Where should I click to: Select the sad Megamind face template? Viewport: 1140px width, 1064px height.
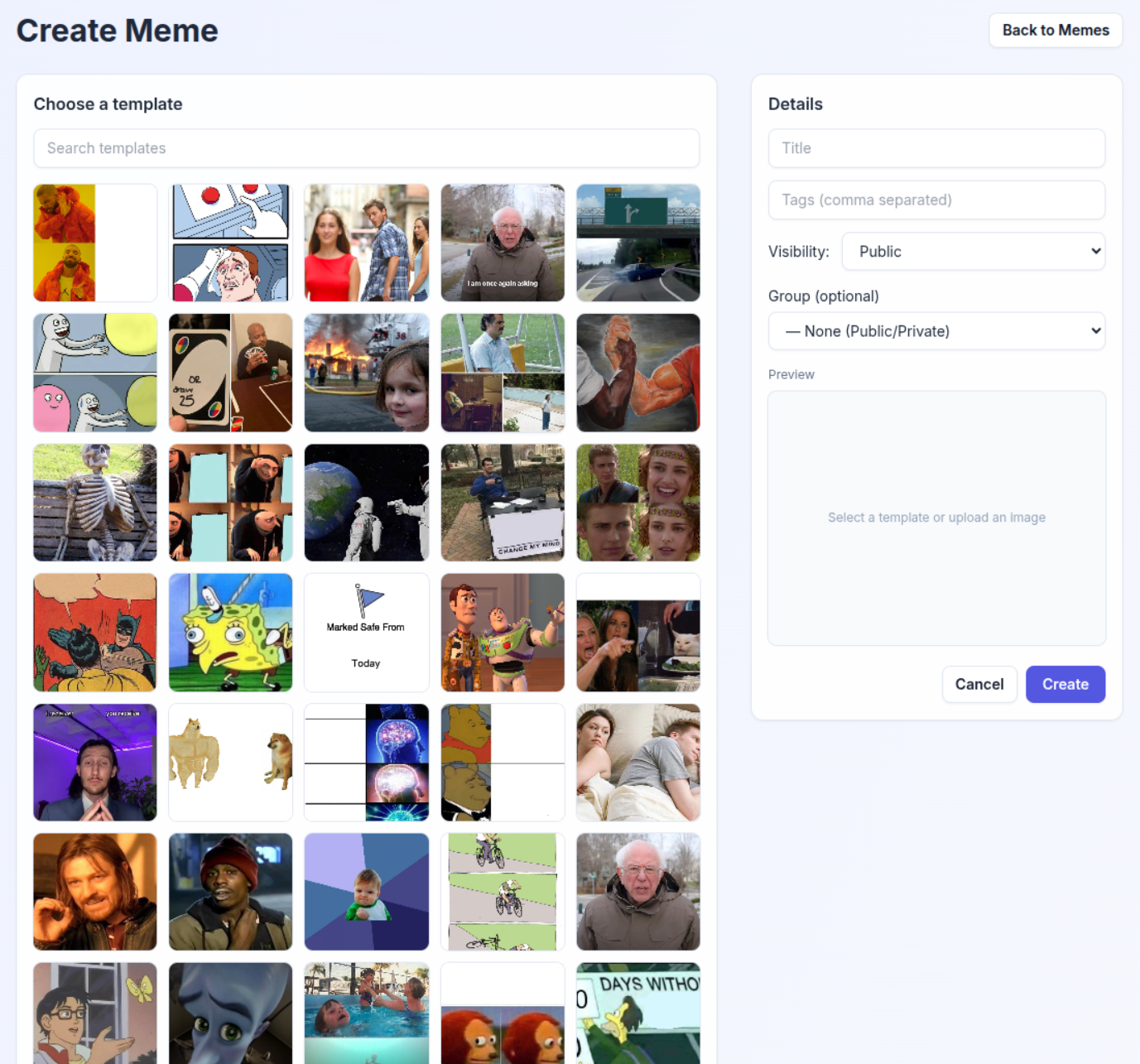[231, 1013]
